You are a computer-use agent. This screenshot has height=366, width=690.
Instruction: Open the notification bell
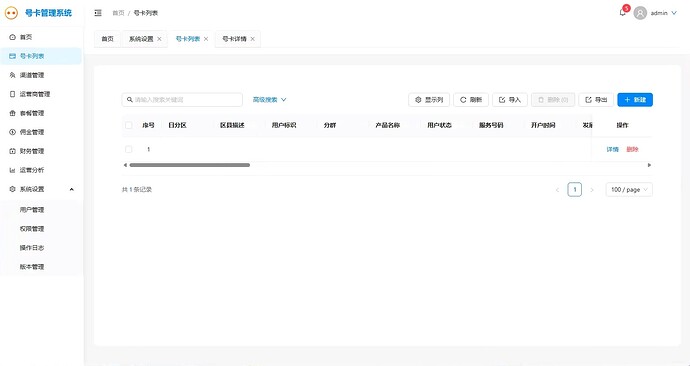(x=622, y=13)
